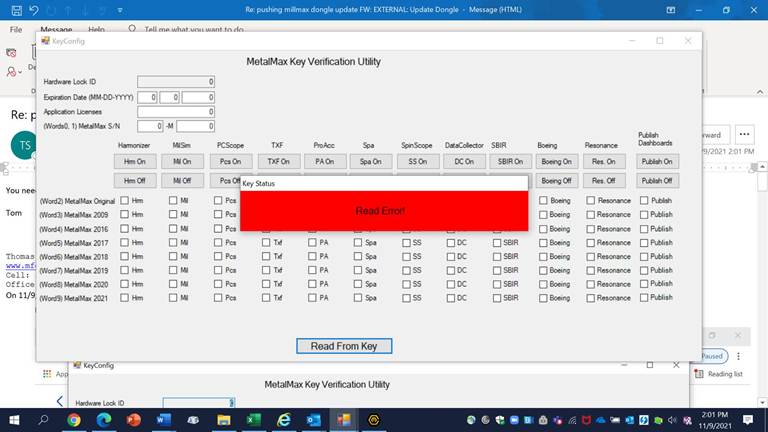The width and height of the screenshot is (768, 432).
Task: Click the scrollbar down arrow at window bottom right
Action: coord(763,403)
